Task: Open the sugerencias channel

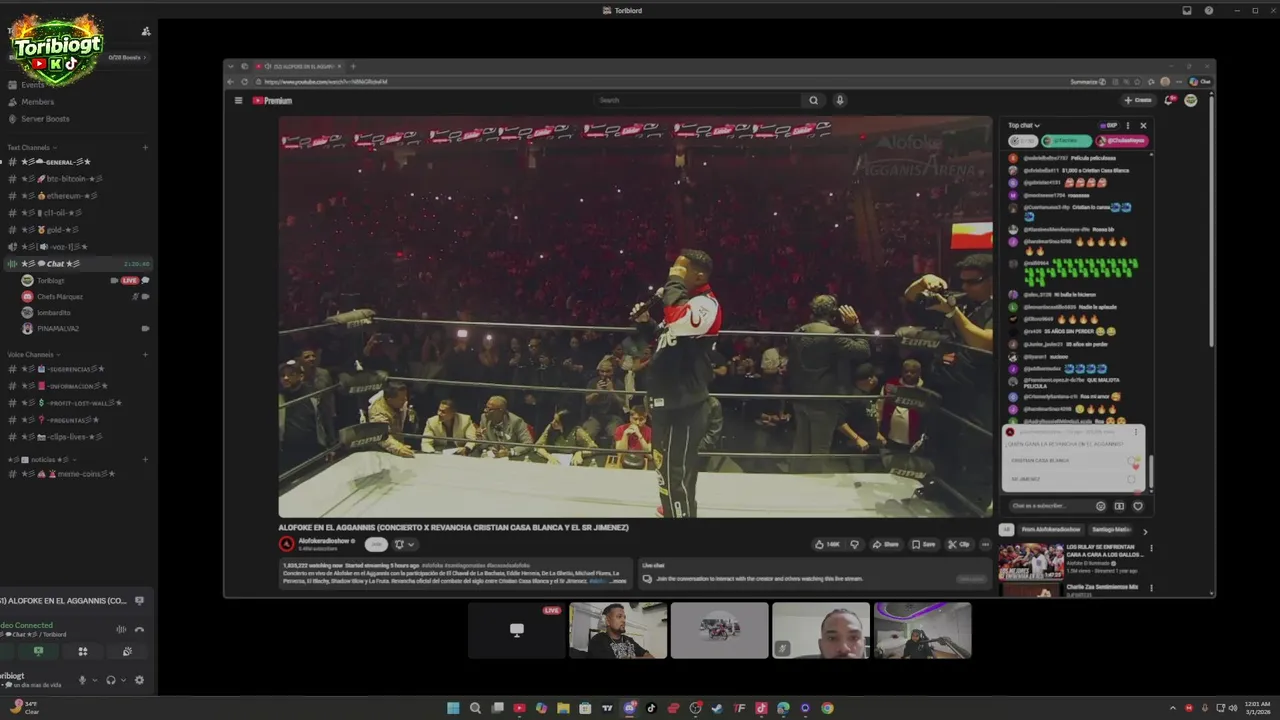Action: [x=62, y=369]
